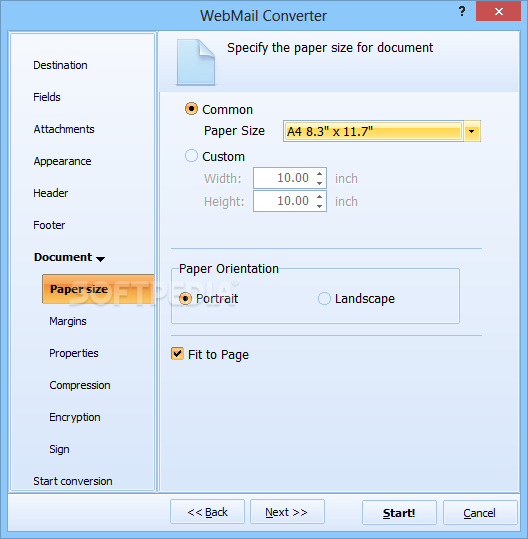Click the Common label text
528x539 pixels.
pyautogui.click(x=228, y=109)
